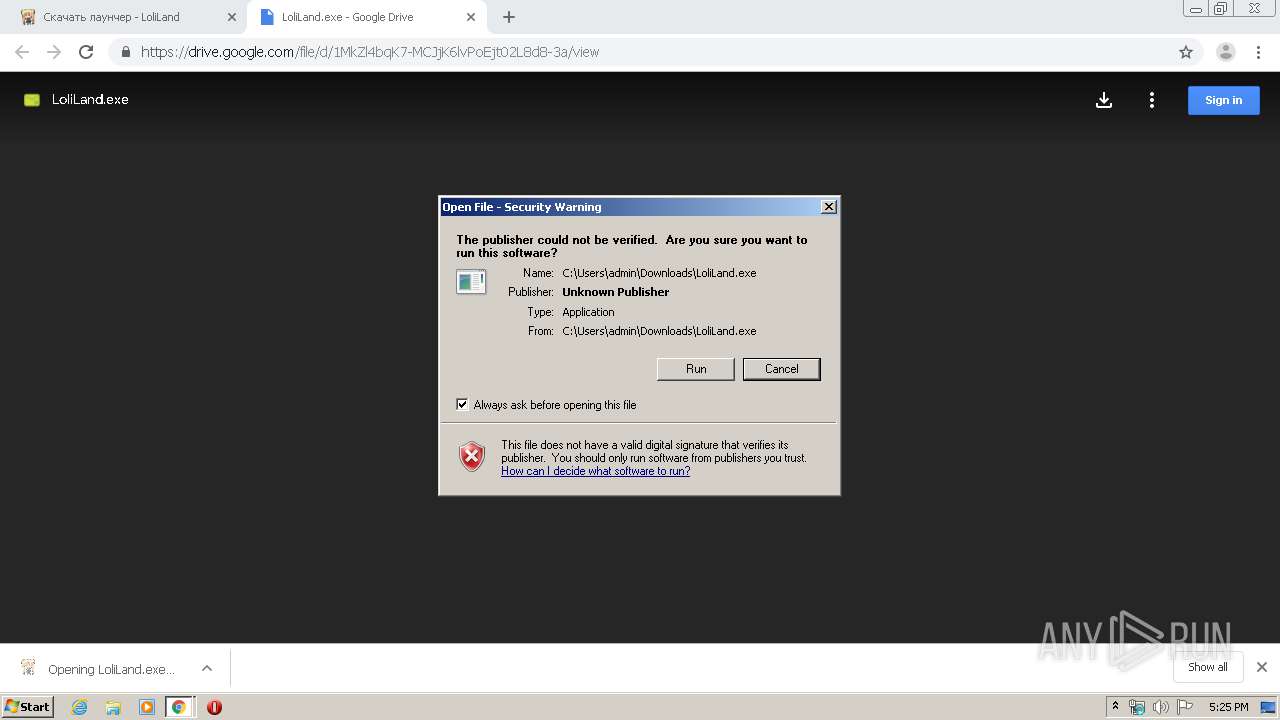
Task: Bookmark this page with star icon
Action: click(x=1186, y=52)
